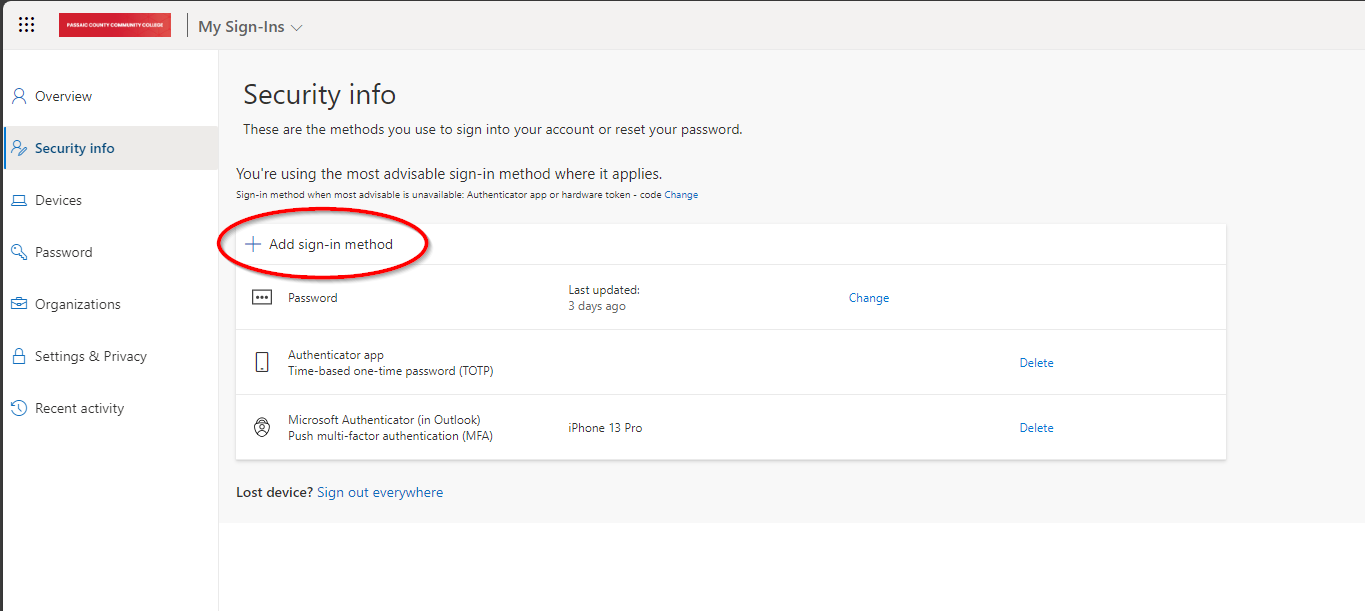This screenshot has width=1365, height=611.
Task: Click Change link for Password method
Action: [x=869, y=298]
